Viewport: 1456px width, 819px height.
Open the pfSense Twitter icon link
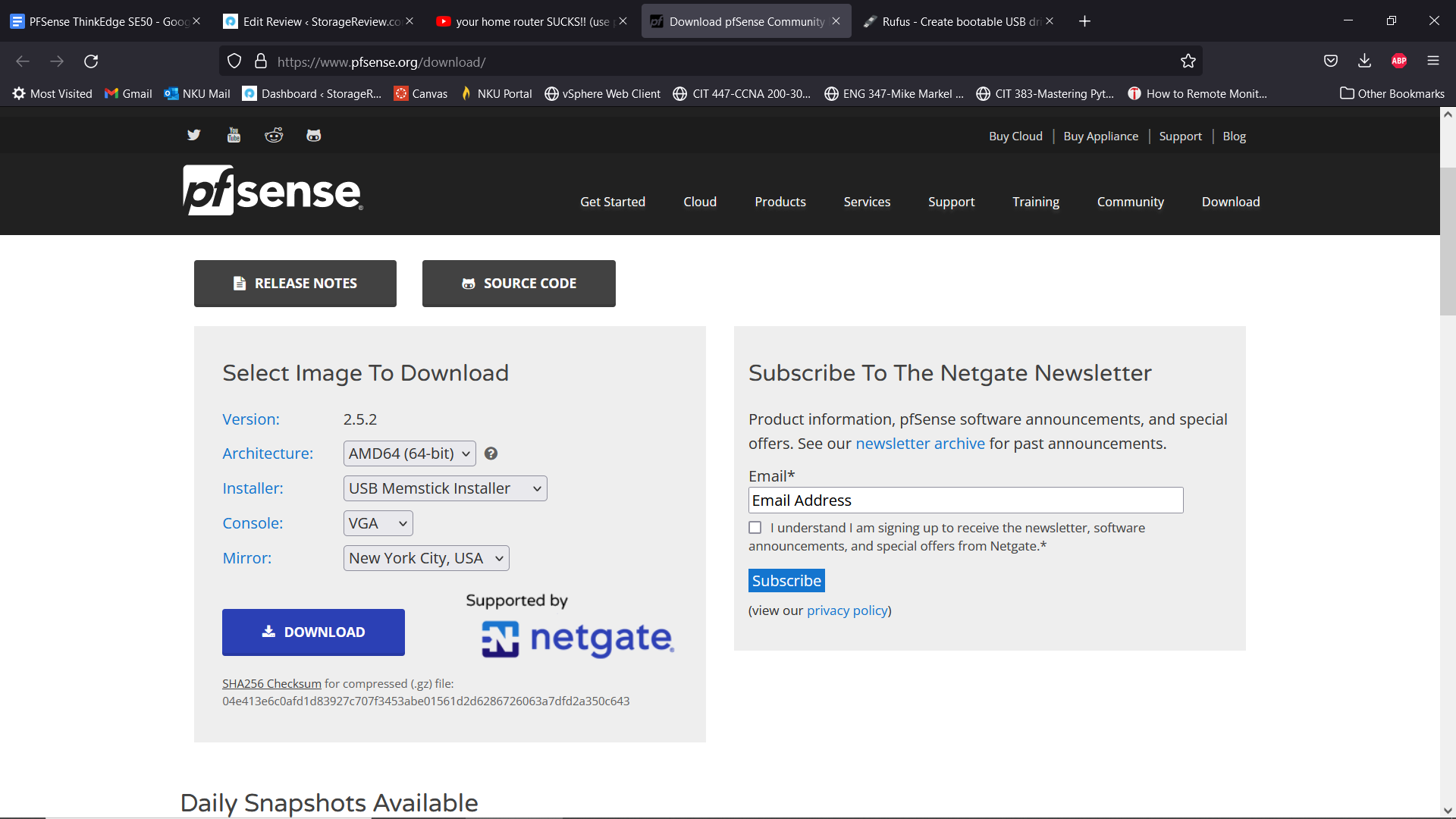point(194,135)
